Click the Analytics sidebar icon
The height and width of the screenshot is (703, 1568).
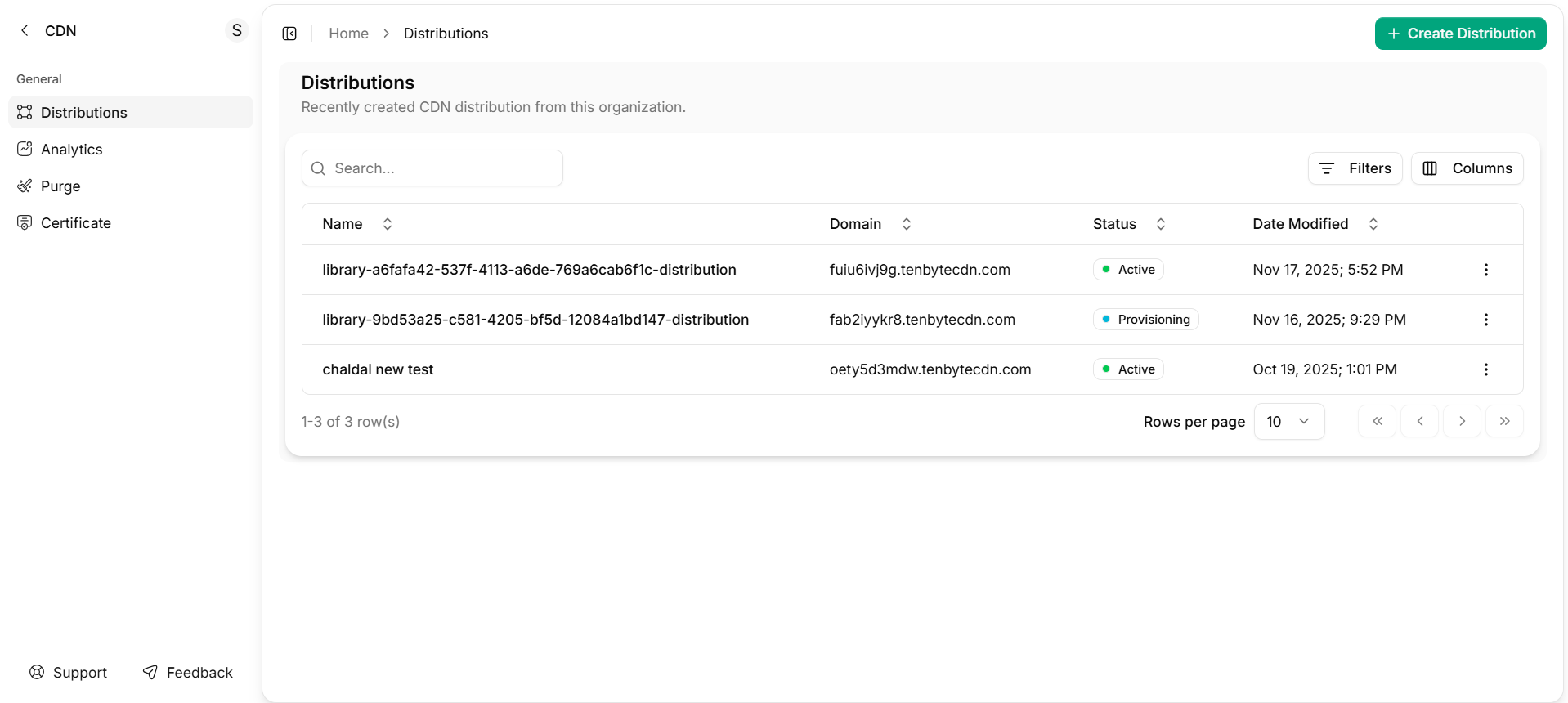pos(25,149)
